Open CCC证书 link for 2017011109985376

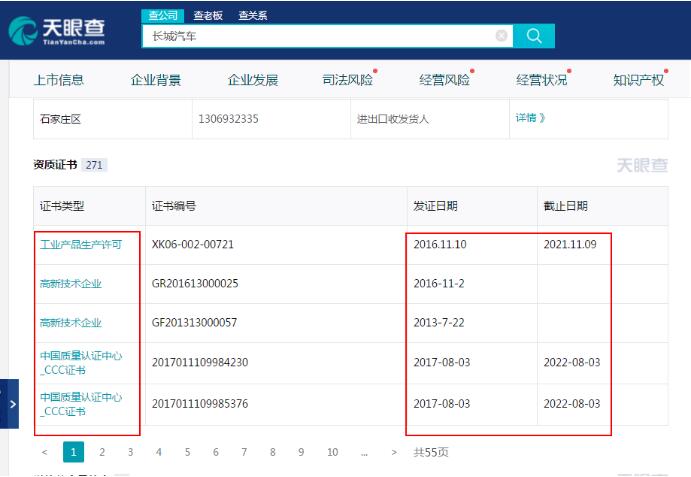click(81, 404)
